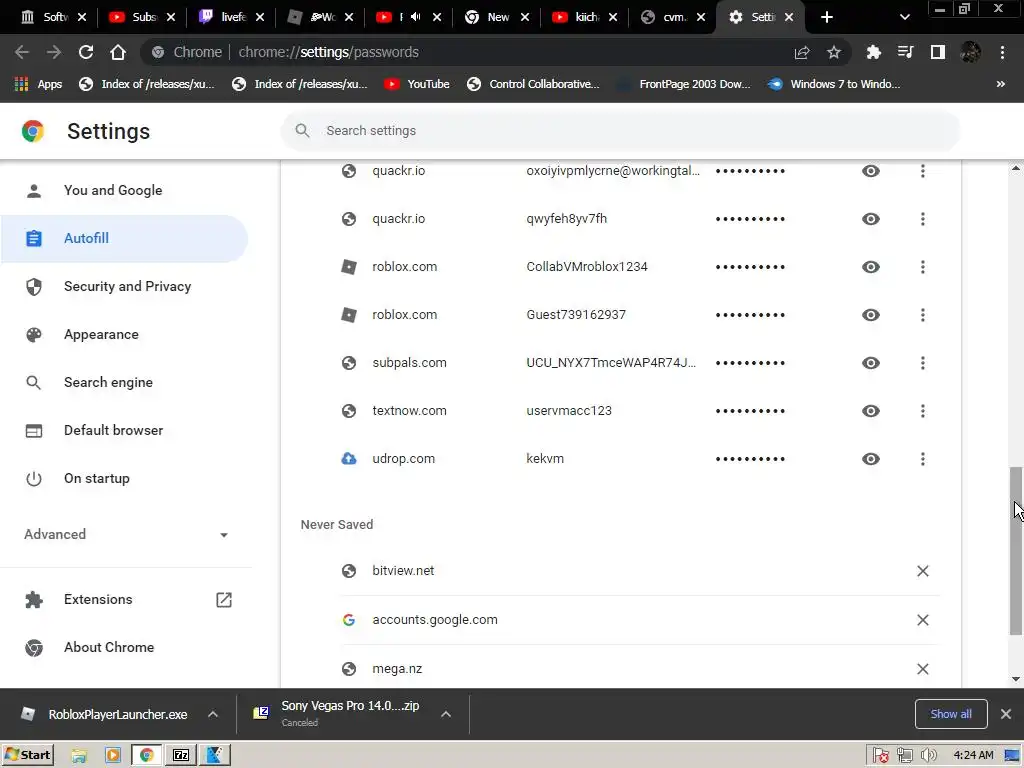Show password for quackr.io oxoiyivpmlycrne entry
Screen dimensions: 1024x768
pyautogui.click(x=871, y=171)
